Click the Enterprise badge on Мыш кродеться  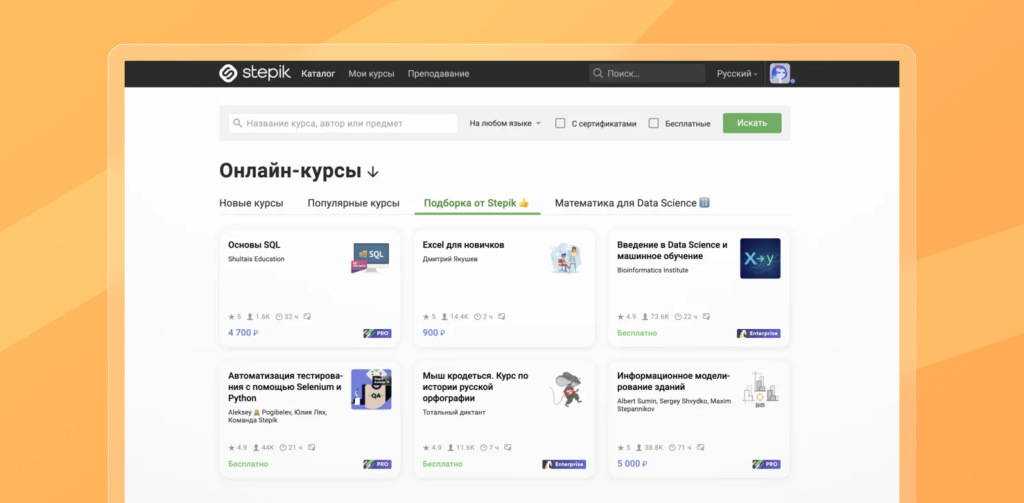[x=564, y=464]
